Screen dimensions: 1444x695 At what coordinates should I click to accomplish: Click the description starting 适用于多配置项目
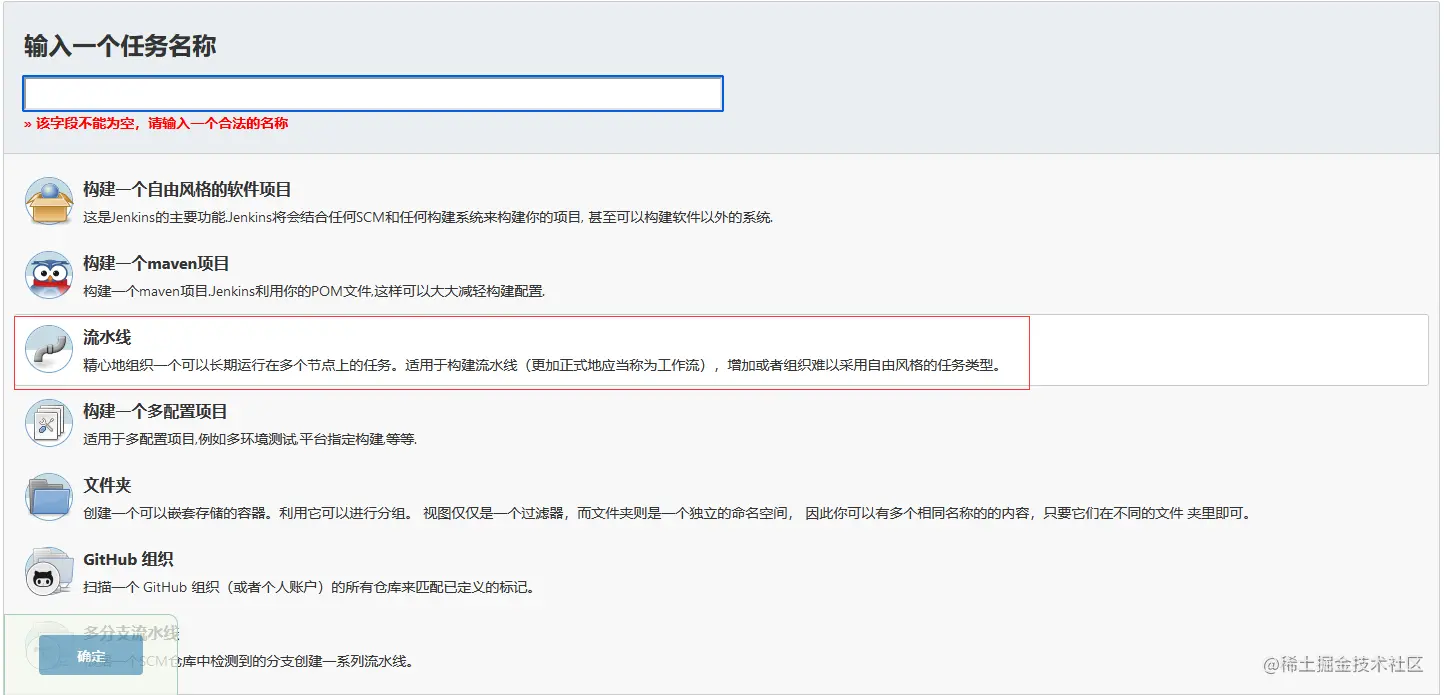(250, 439)
